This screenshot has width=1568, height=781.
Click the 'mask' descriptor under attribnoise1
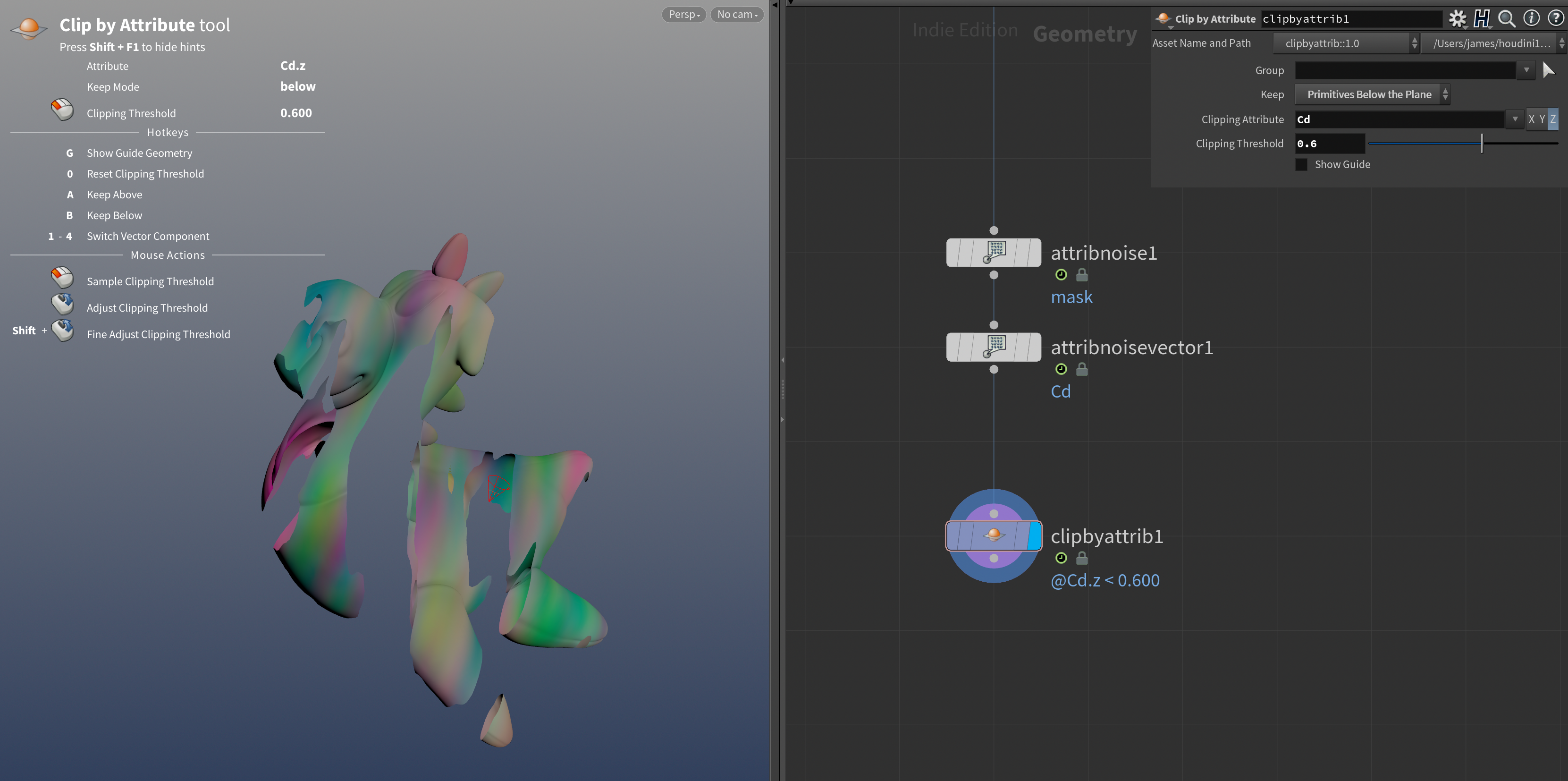pyautogui.click(x=1071, y=297)
